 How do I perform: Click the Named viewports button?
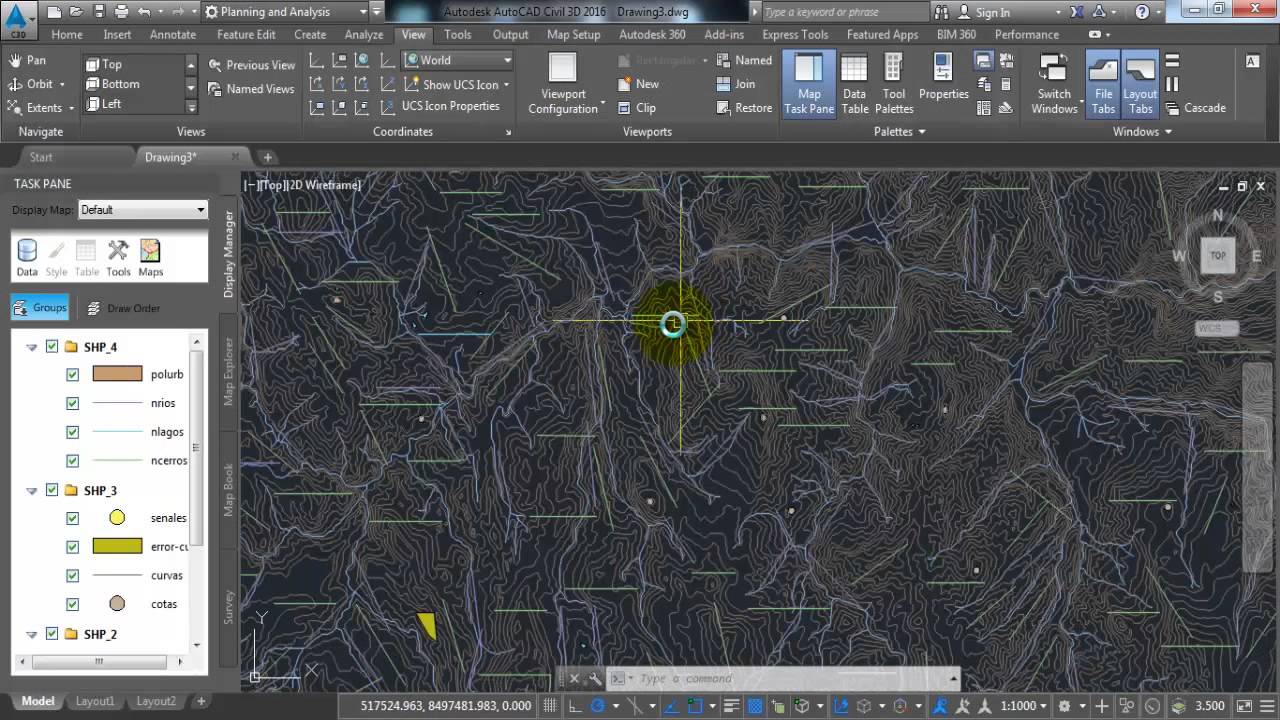[744, 60]
